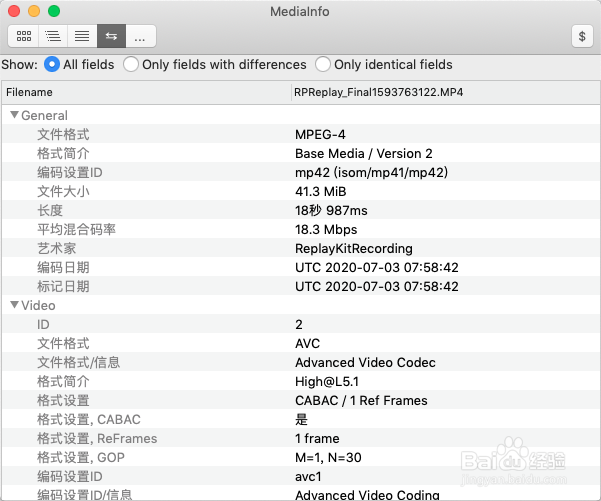Switch to the plain text view icon
601x501 pixels.
pyautogui.click(x=82, y=36)
